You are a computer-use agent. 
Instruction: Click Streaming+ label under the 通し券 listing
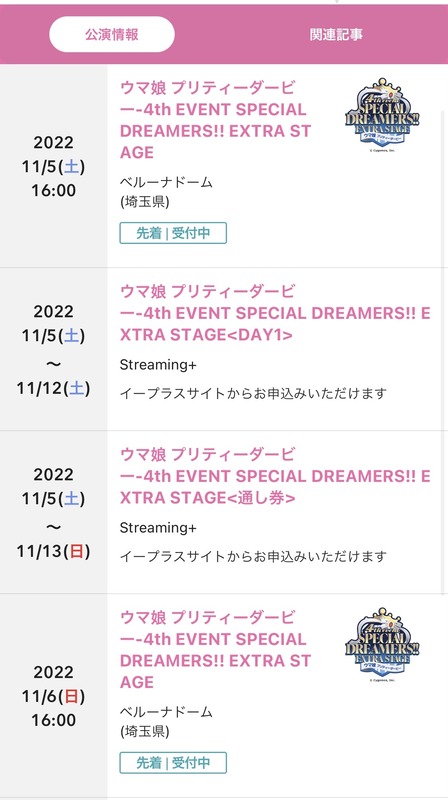(158, 528)
